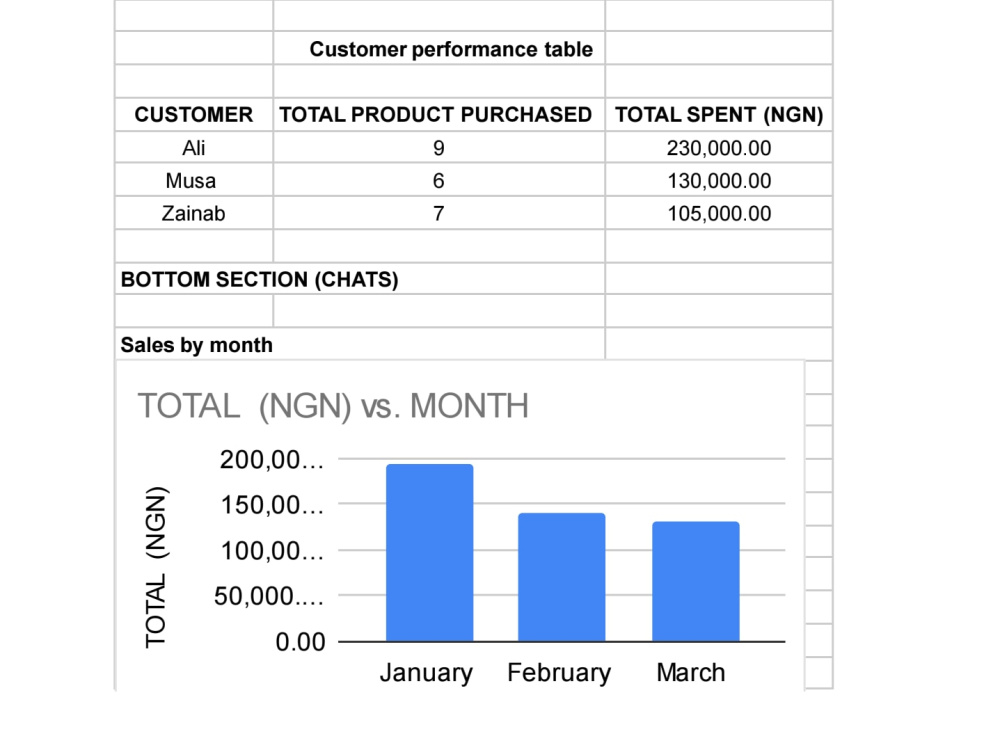
Task: Click the Zainab customer cell
Action: 194,213
